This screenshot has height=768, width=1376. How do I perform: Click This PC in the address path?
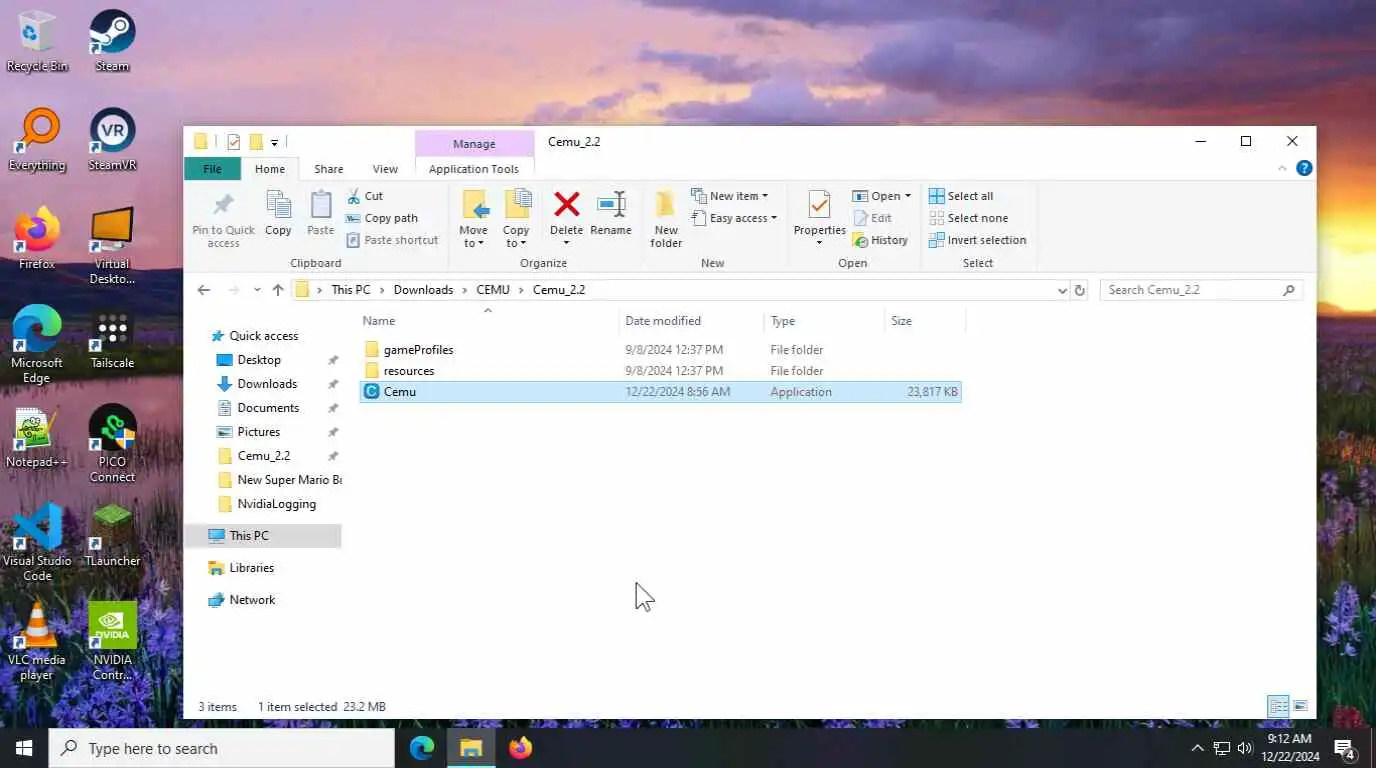(351, 290)
